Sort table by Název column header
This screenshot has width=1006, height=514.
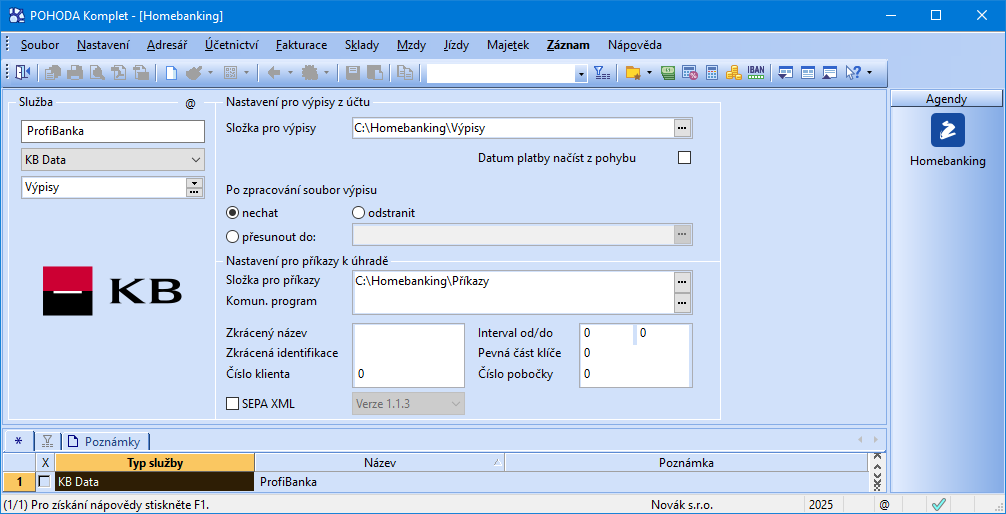click(x=379, y=463)
